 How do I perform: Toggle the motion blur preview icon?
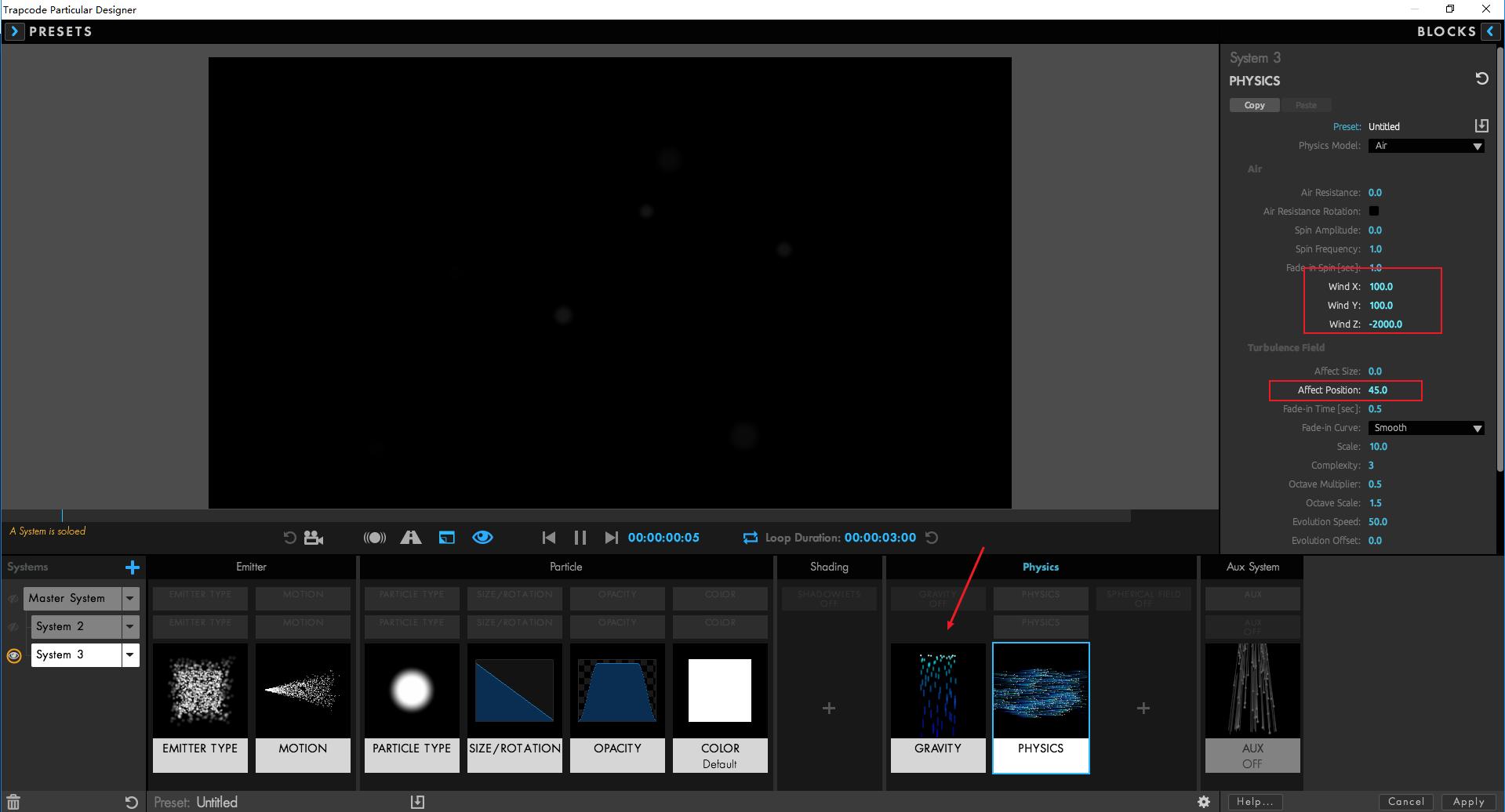pos(375,538)
